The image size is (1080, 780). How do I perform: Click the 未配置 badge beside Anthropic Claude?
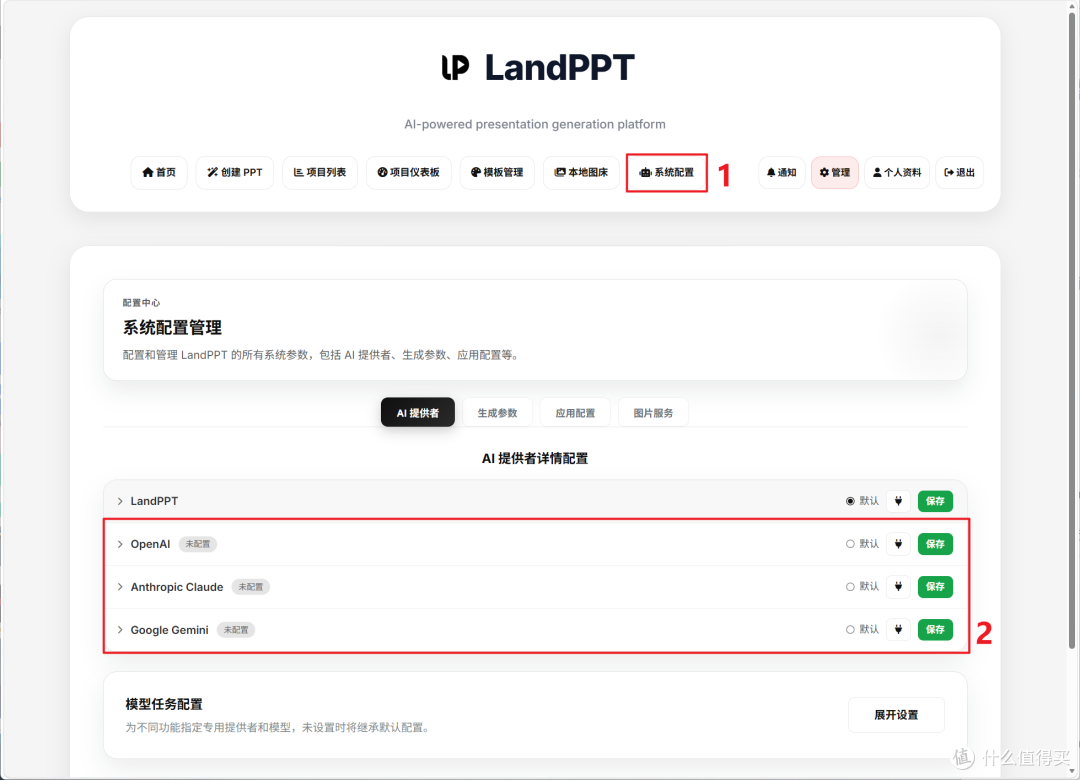pyautogui.click(x=251, y=586)
